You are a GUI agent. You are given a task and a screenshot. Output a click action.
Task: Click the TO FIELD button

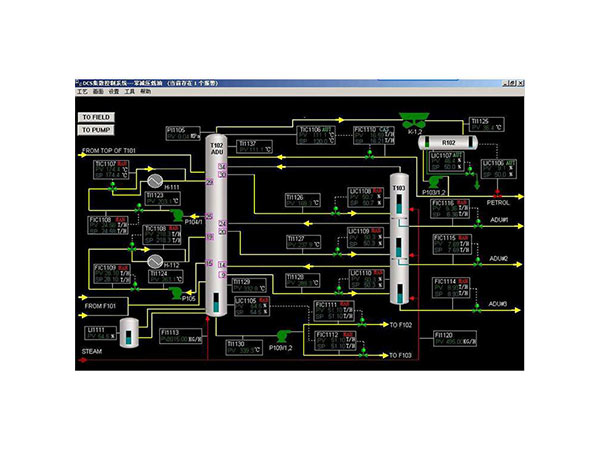[95, 116]
